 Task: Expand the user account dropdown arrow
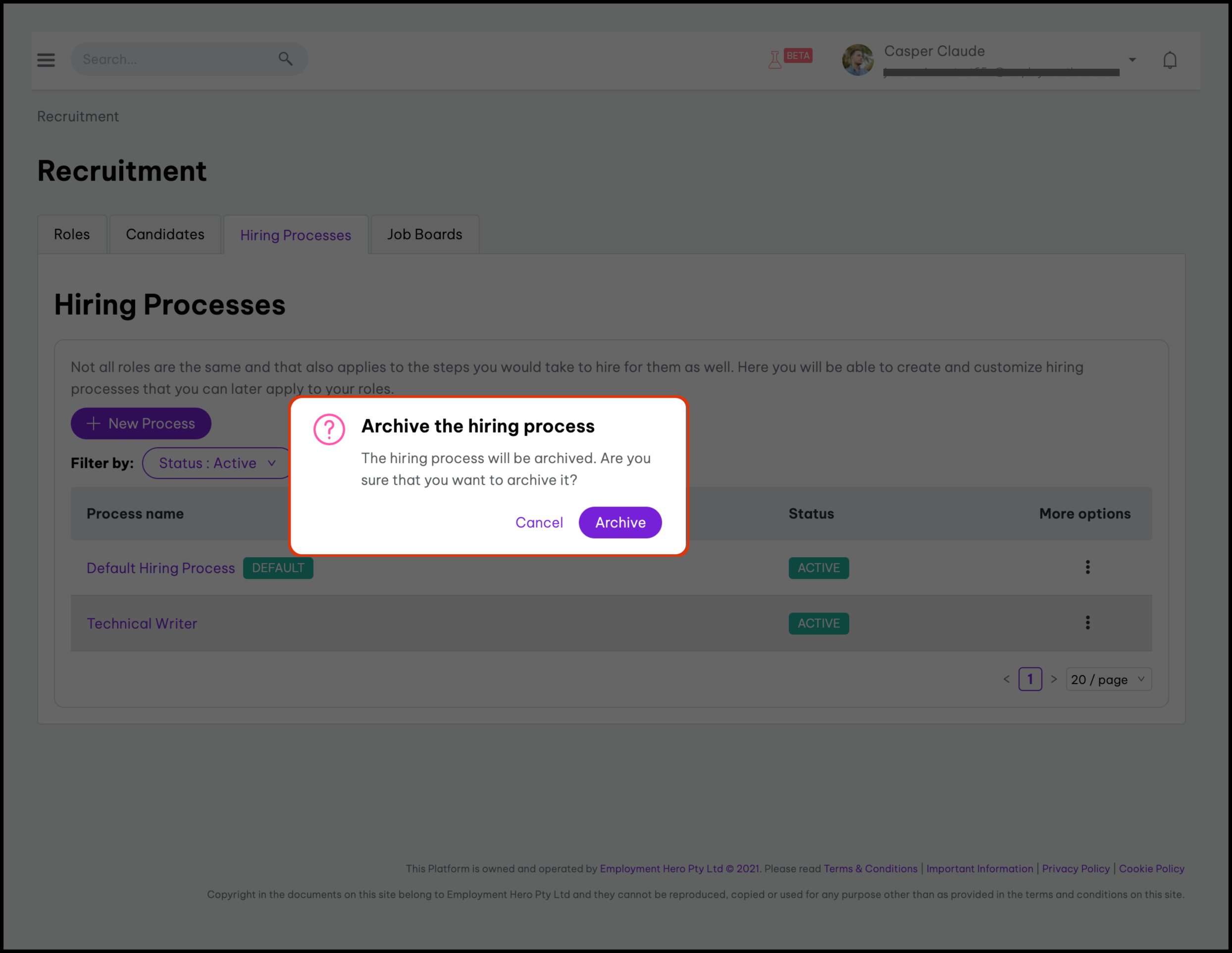point(1131,60)
